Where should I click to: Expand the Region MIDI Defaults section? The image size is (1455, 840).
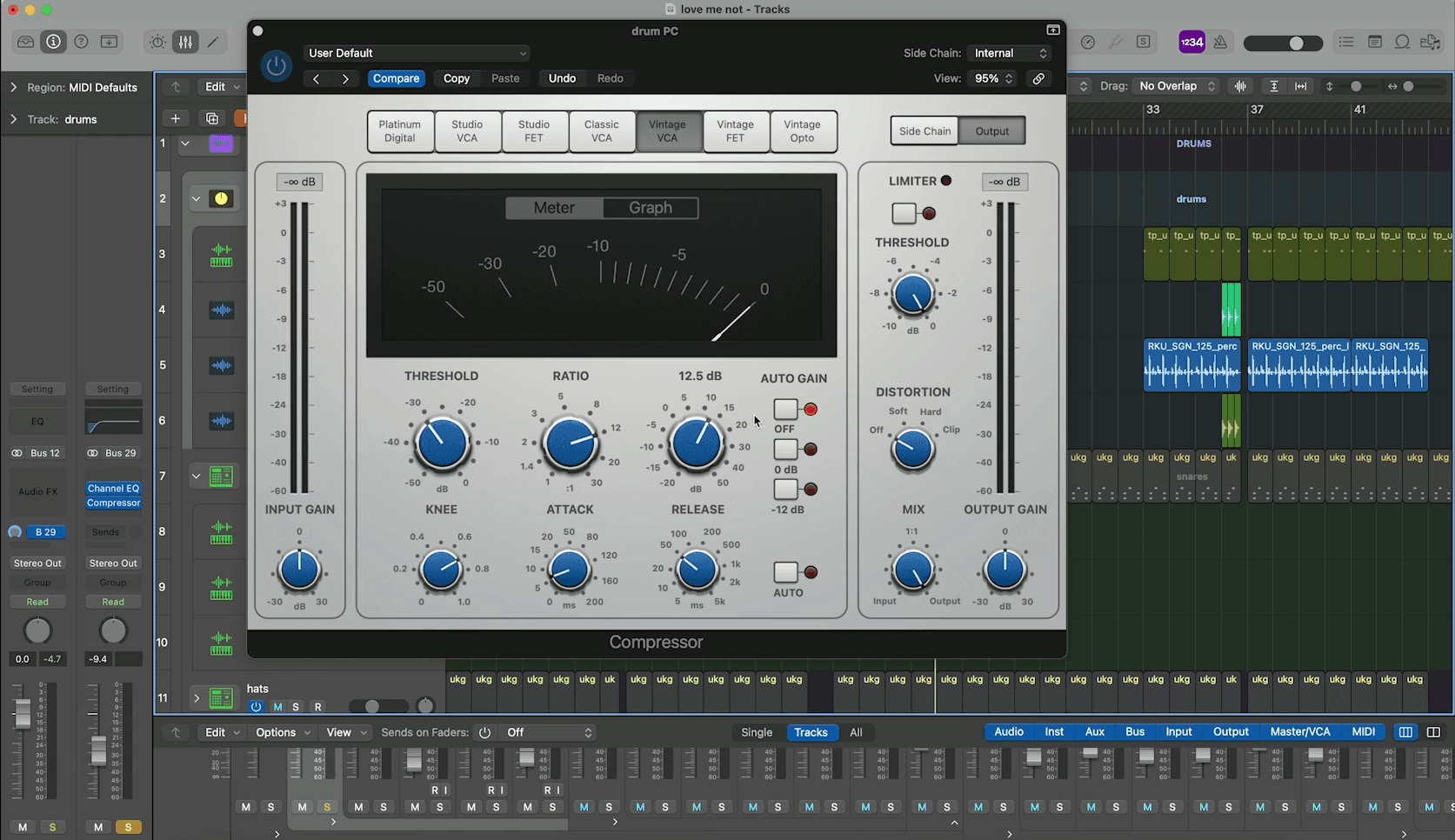click(14, 87)
